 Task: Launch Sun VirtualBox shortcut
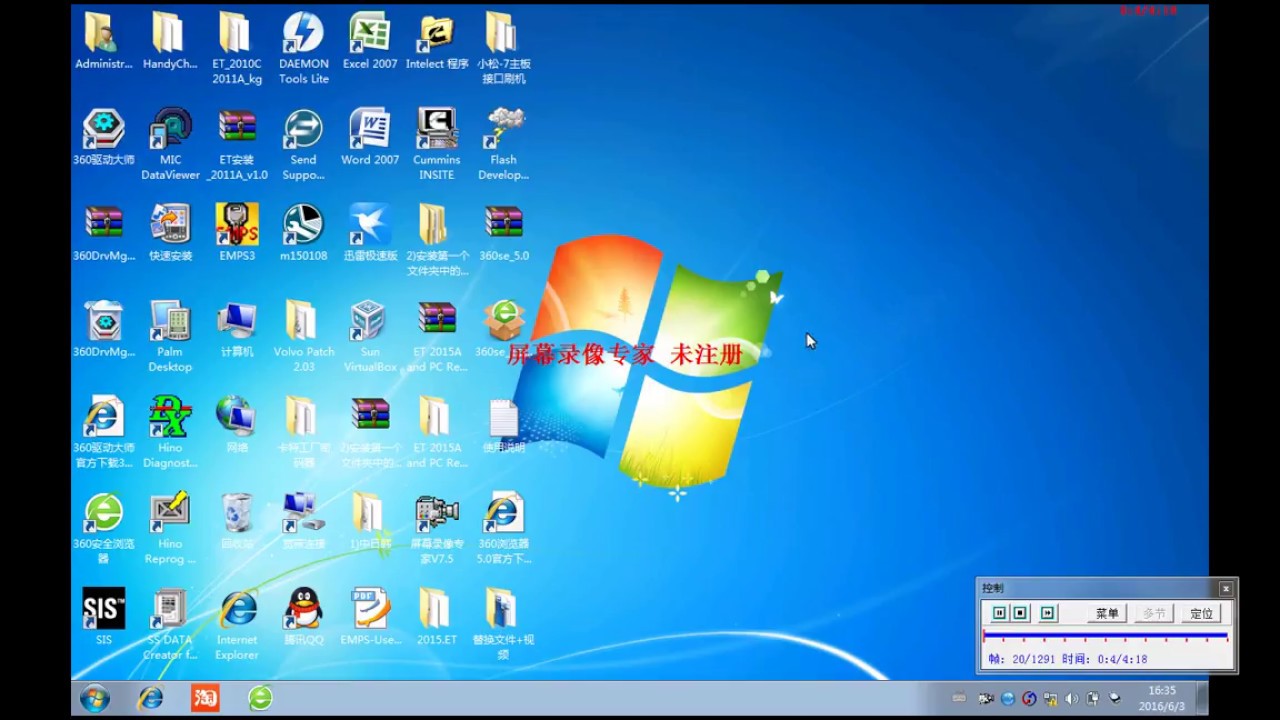click(370, 336)
